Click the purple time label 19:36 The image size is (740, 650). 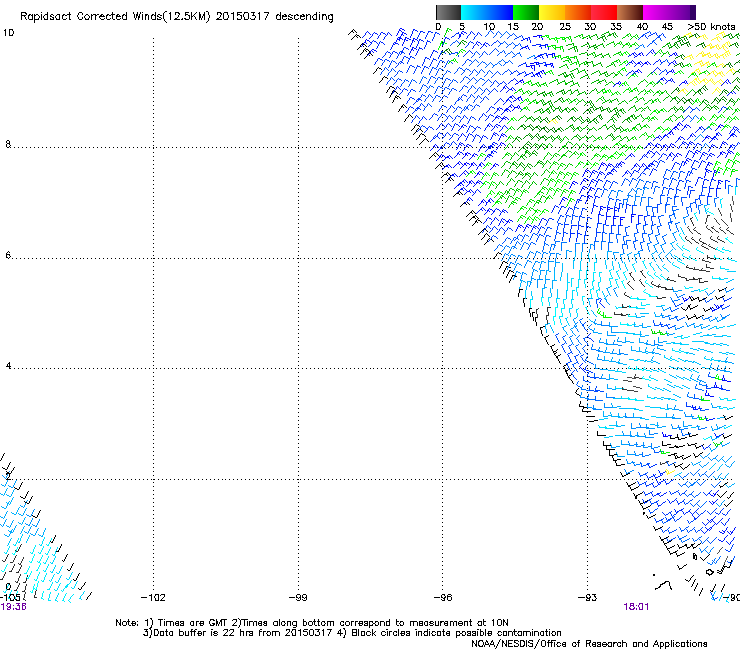point(13,607)
